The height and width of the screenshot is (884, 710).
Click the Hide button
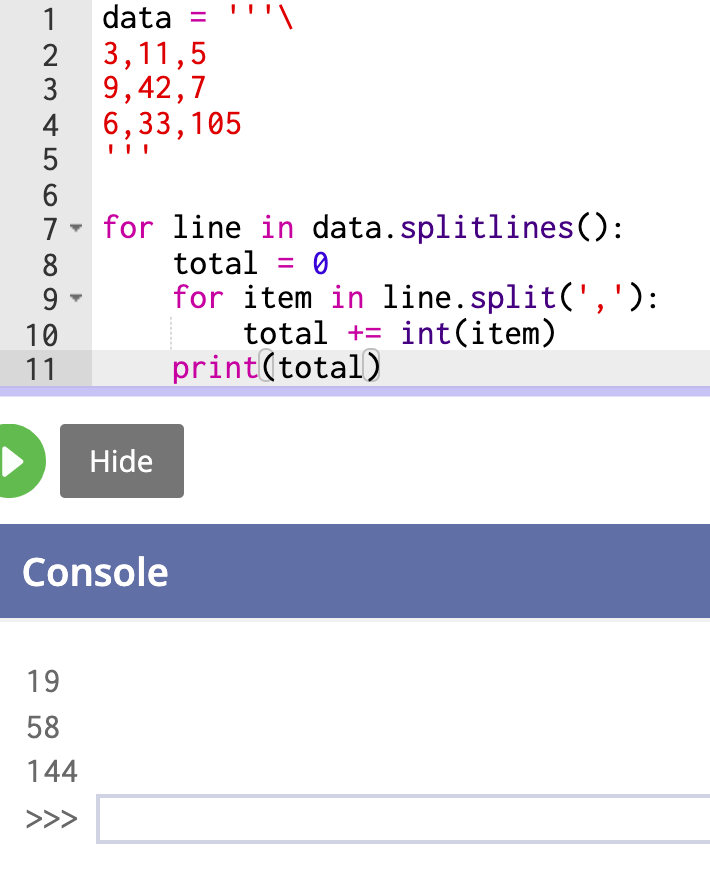(122, 461)
